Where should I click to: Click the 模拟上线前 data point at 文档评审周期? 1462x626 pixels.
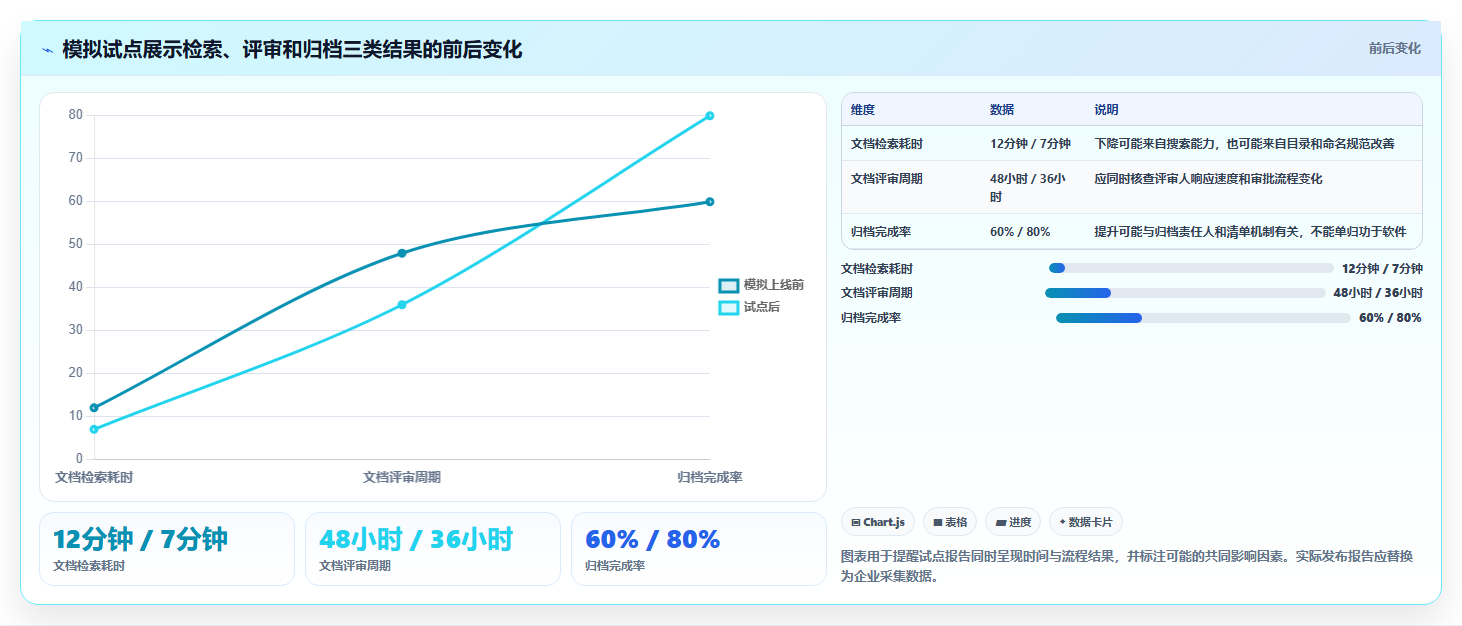[402, 253]
